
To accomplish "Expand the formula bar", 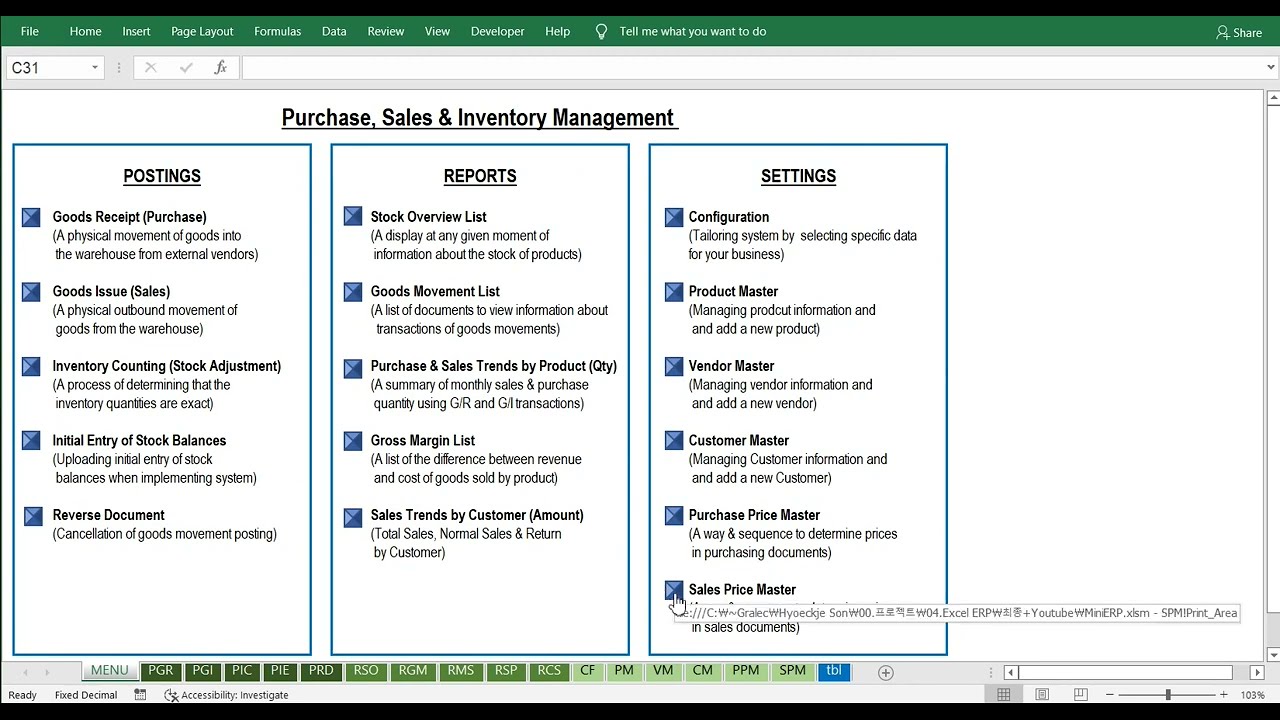I will pos(1271,68).
